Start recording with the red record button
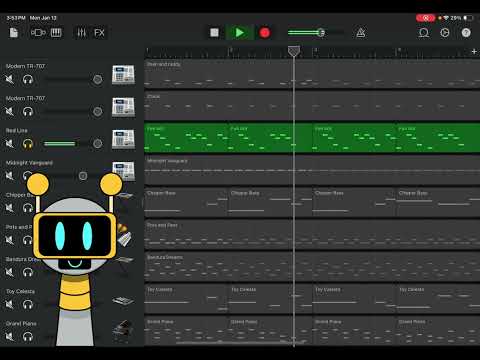The height and width of the screenshot is (360, 480). [265, 33]
